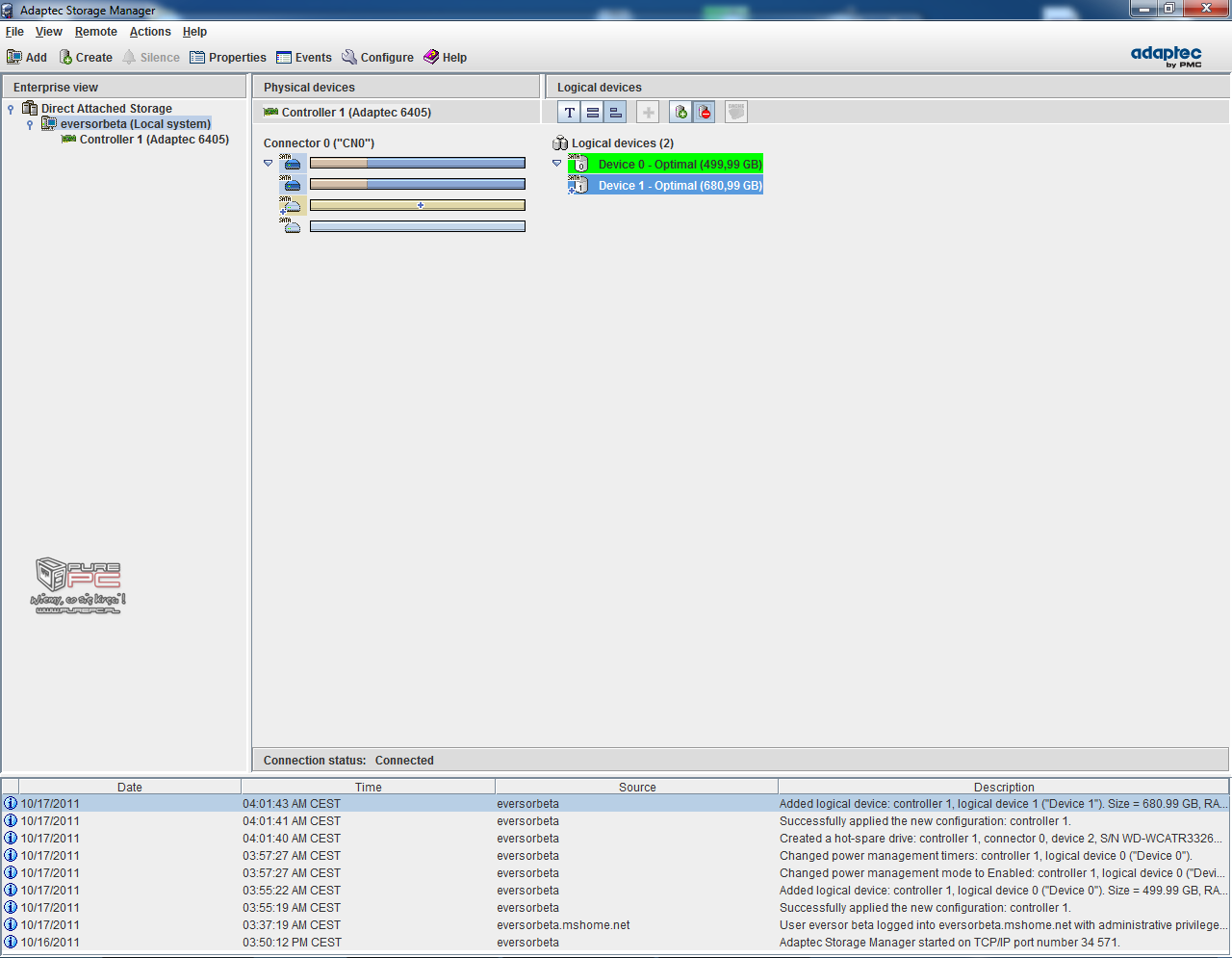Viewport: 1232px width, 958px height.
Task: Click the Add toolbar button
Action: 27,58
